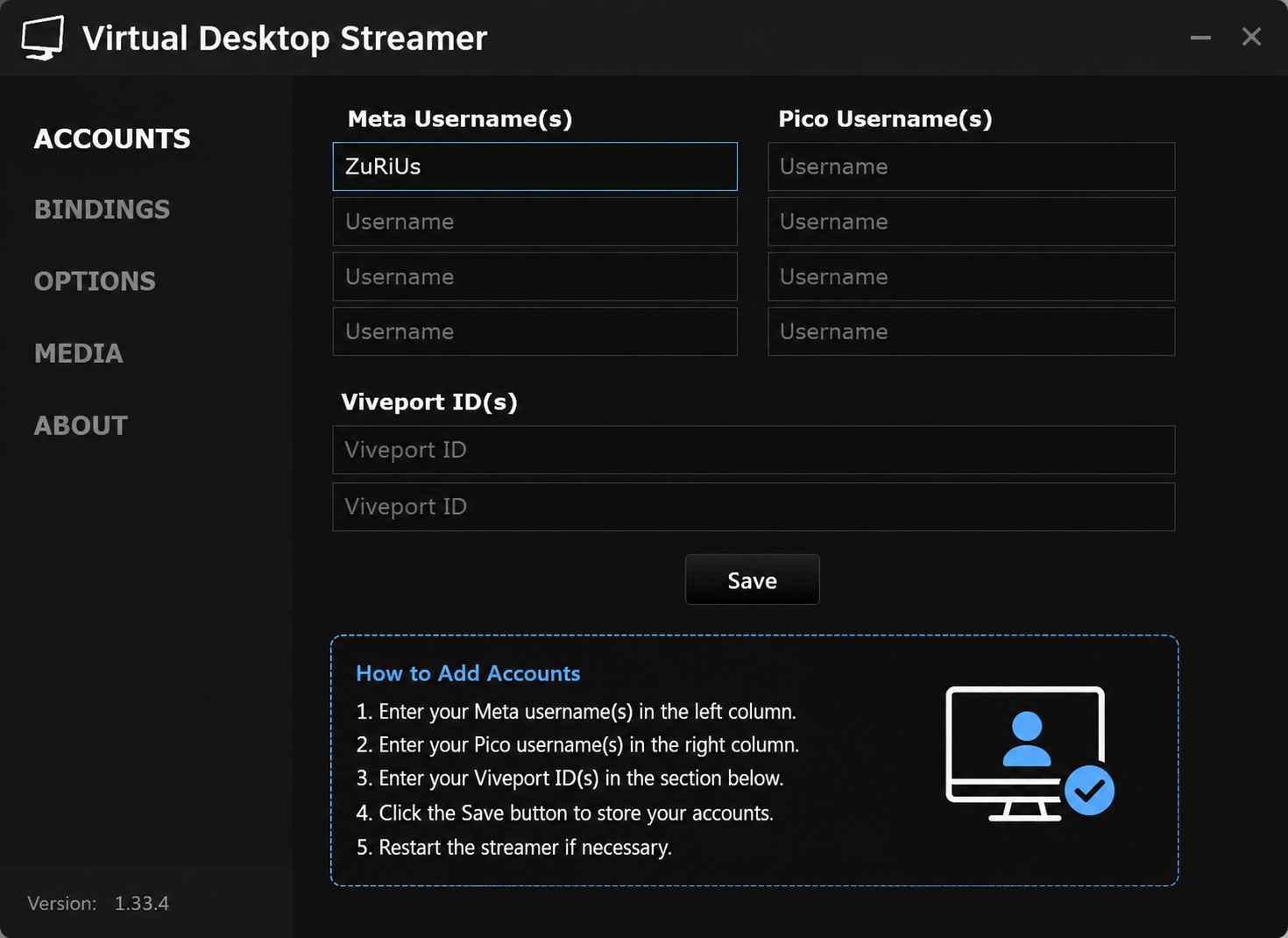Click the Virtual Desktop Streamer monitor logo
The height and width of the screenshot is (938, 1288).
(x=43, y=38)
